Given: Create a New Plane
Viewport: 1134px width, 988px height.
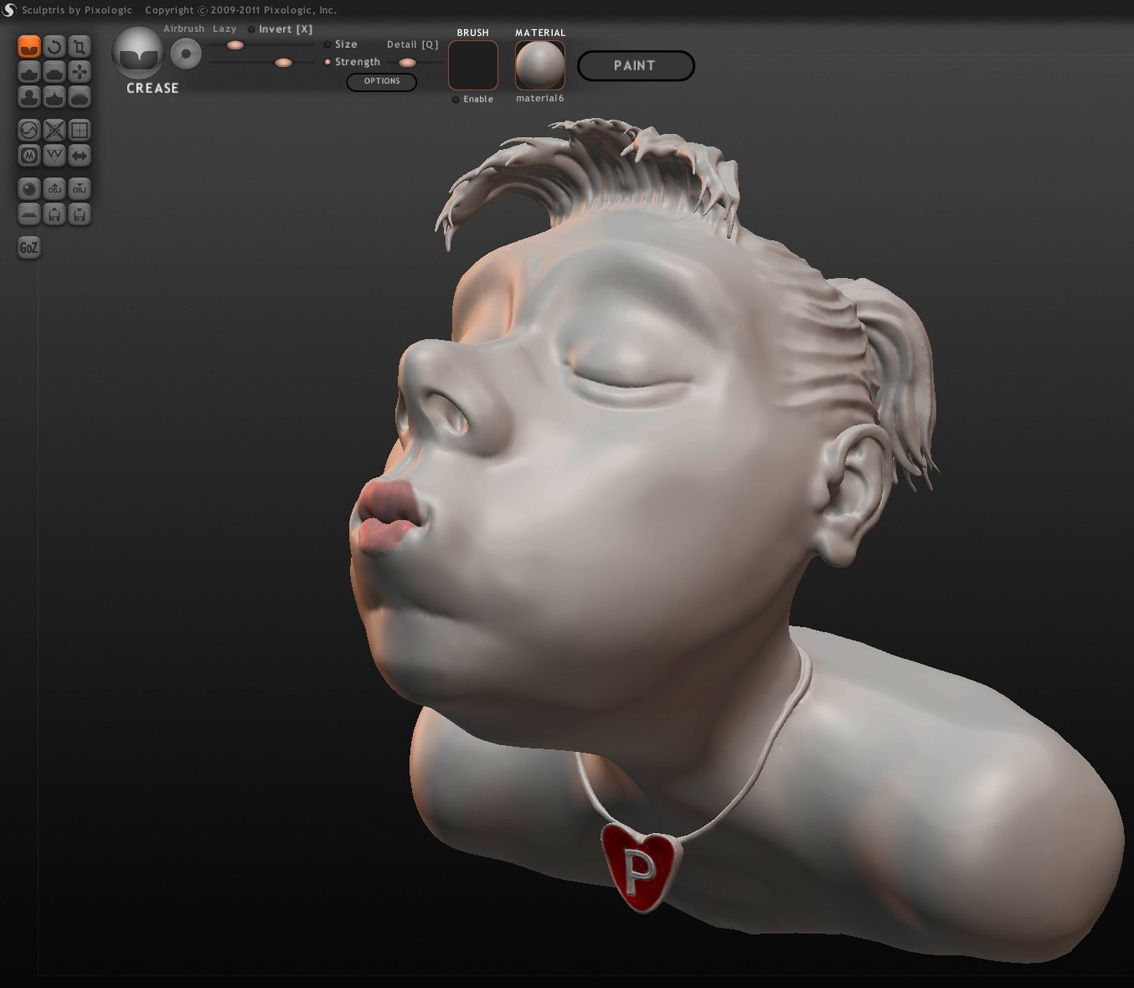Looking at the screenshot, I should point(29,213).
